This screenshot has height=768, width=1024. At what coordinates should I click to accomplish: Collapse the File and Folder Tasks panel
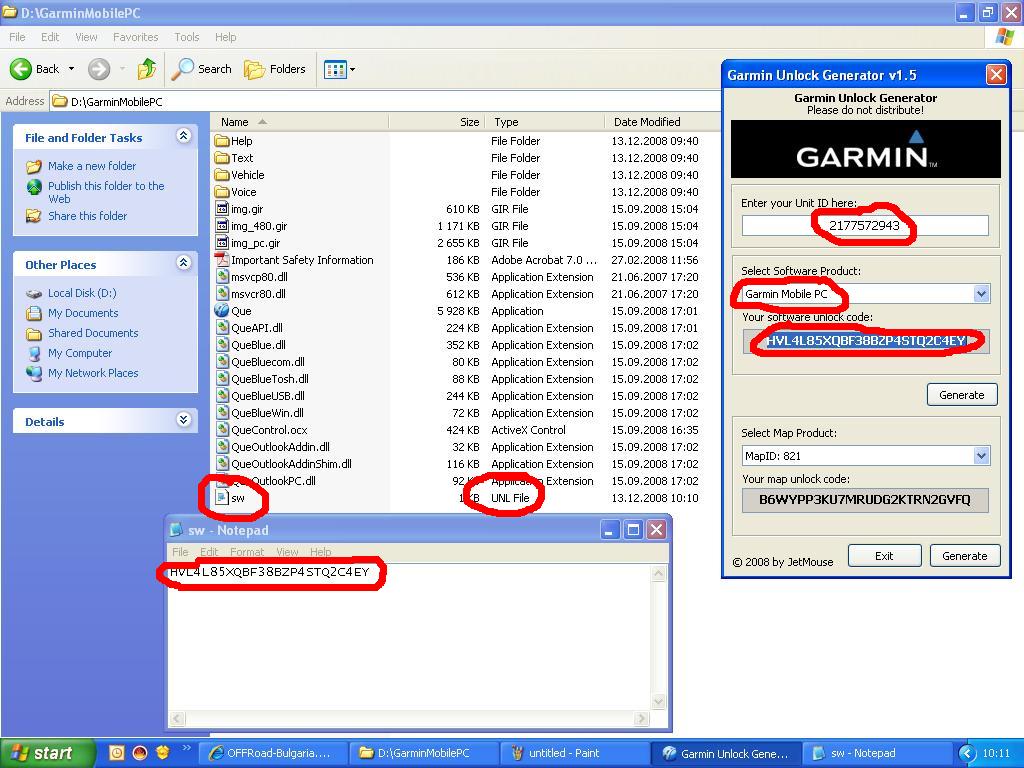(x=183, y=137)
